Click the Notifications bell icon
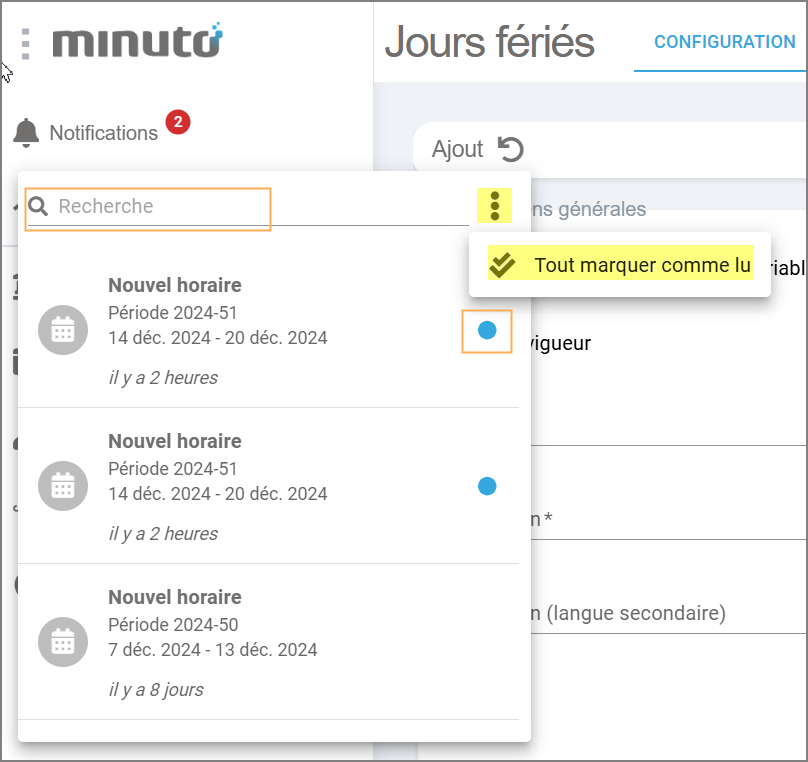 [26, 132]
